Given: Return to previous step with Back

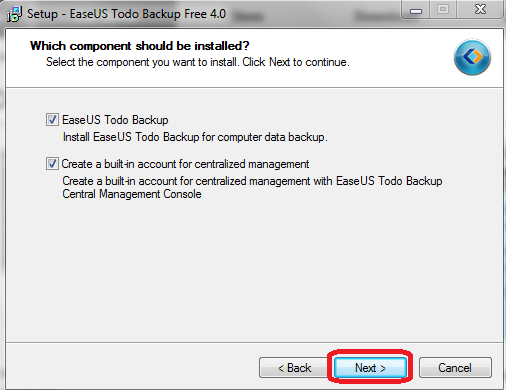Looking at the screenshot, I should [294, 368].
